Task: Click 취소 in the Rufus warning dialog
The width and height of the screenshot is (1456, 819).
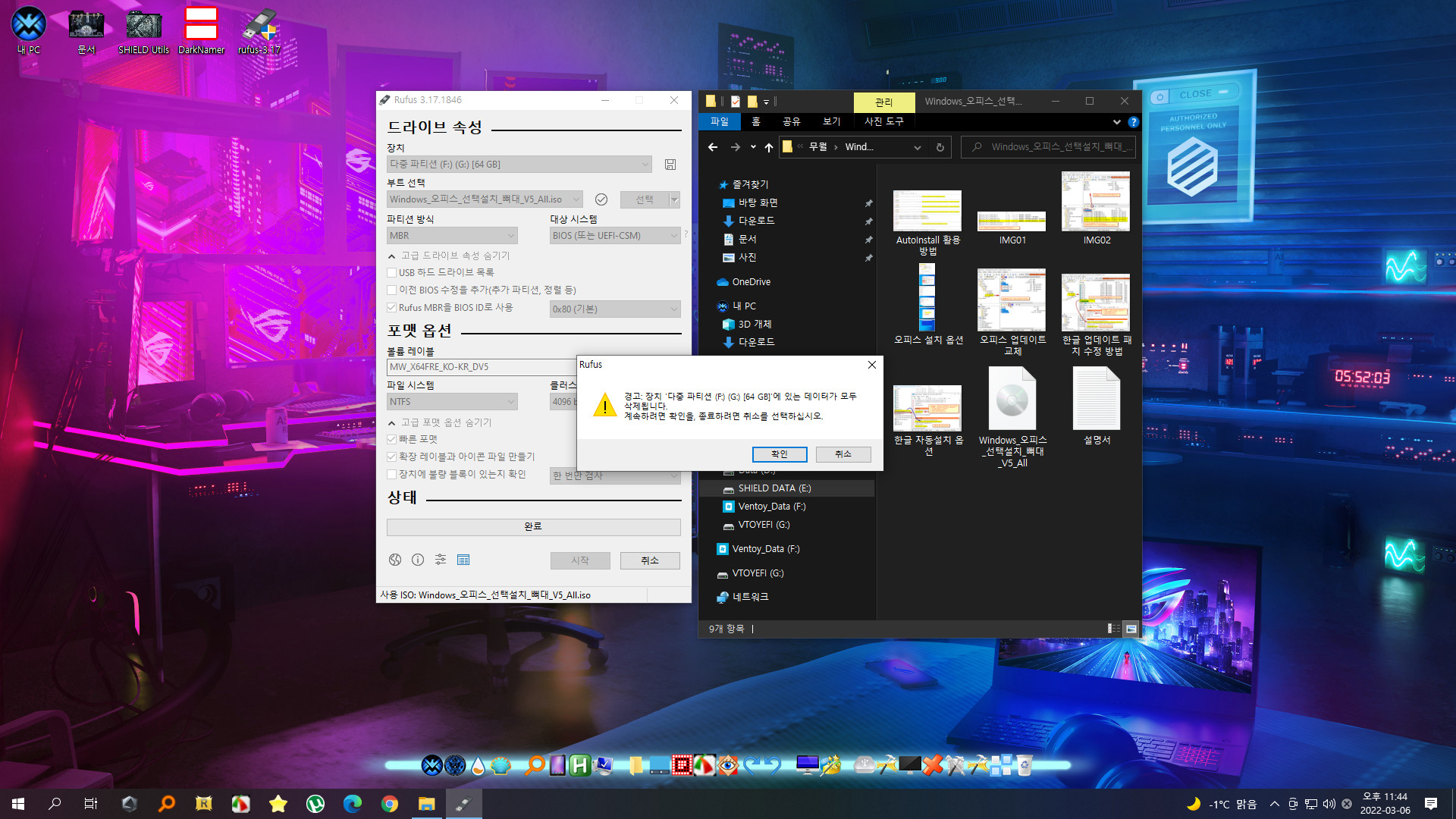Action: point(843,454)
